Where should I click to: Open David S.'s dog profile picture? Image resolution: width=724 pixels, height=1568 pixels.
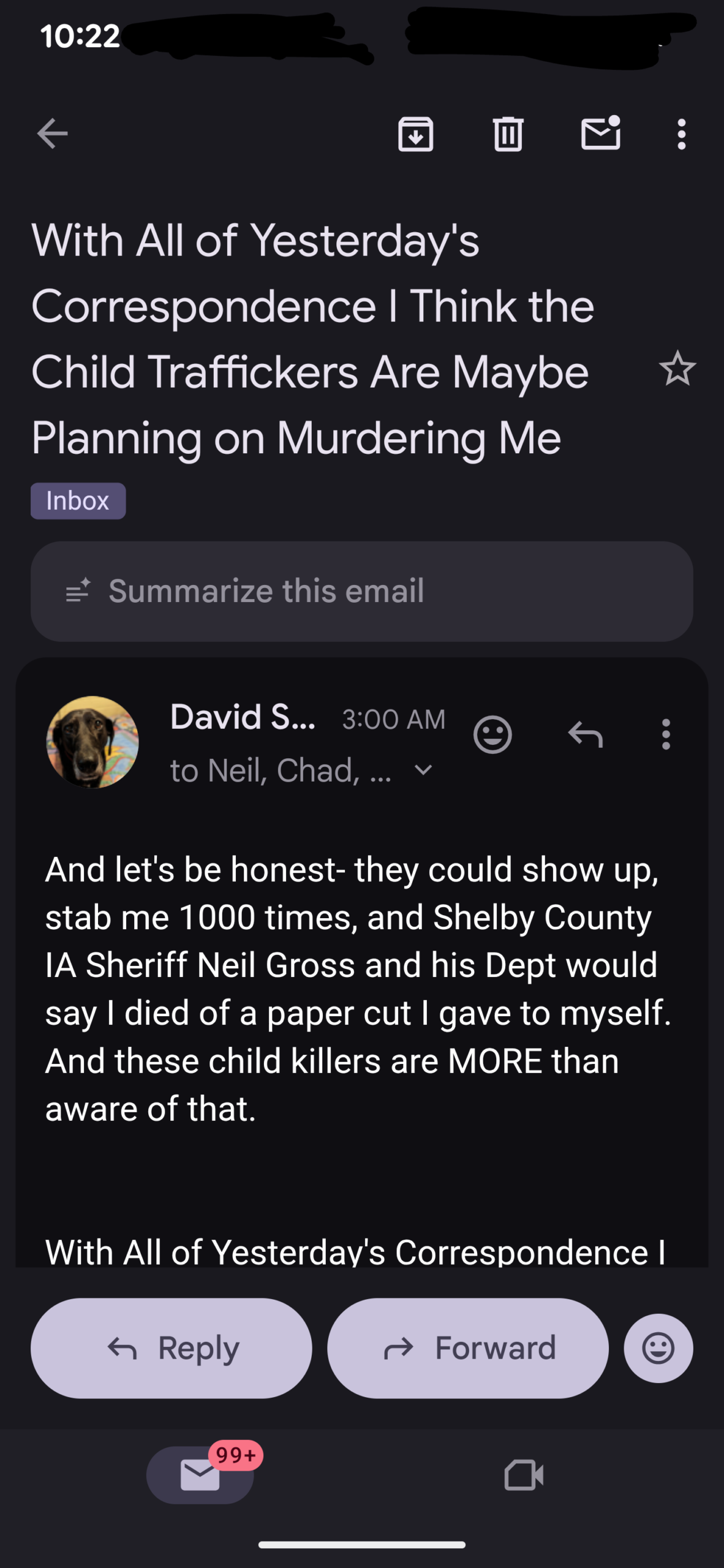coord(92,742)
